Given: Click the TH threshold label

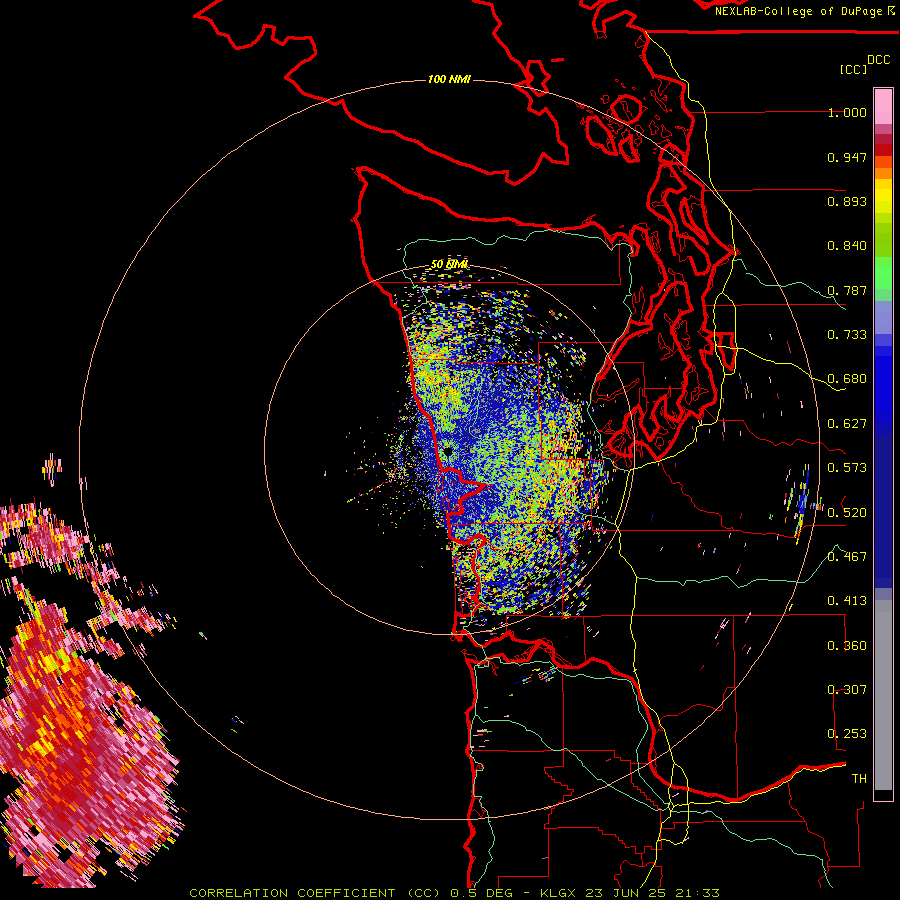Looking at the screenshot, I should tap(859, 779).
